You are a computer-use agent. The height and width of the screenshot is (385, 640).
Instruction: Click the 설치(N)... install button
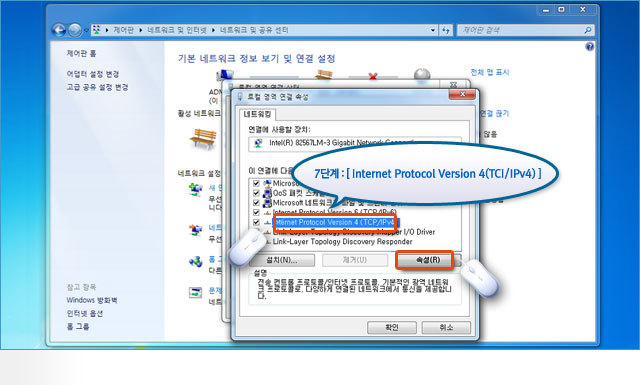pos(282,260)
